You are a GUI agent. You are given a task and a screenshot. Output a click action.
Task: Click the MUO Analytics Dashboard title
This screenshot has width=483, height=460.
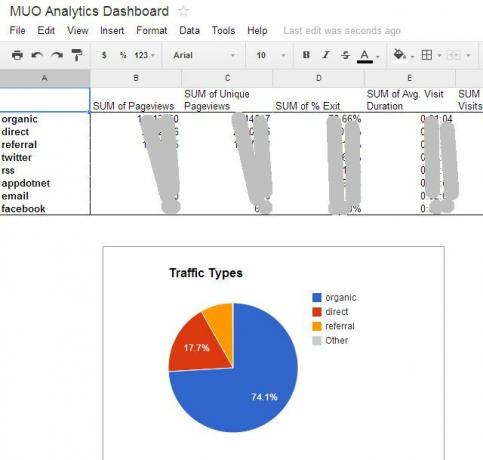pos(89,11)
